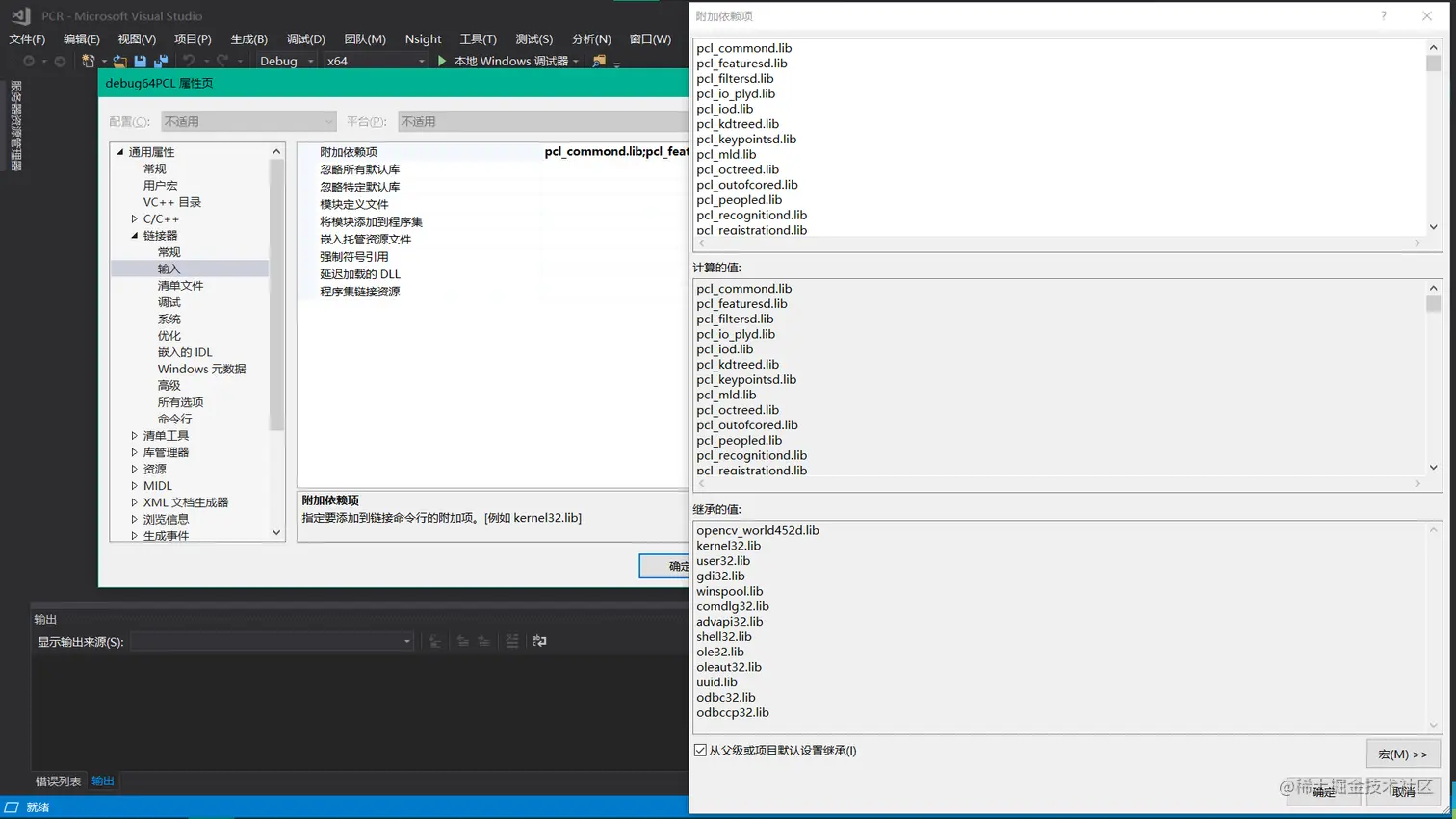Click the property tree vertical scrollbar

pyautogui.click(x=276, y=294)
